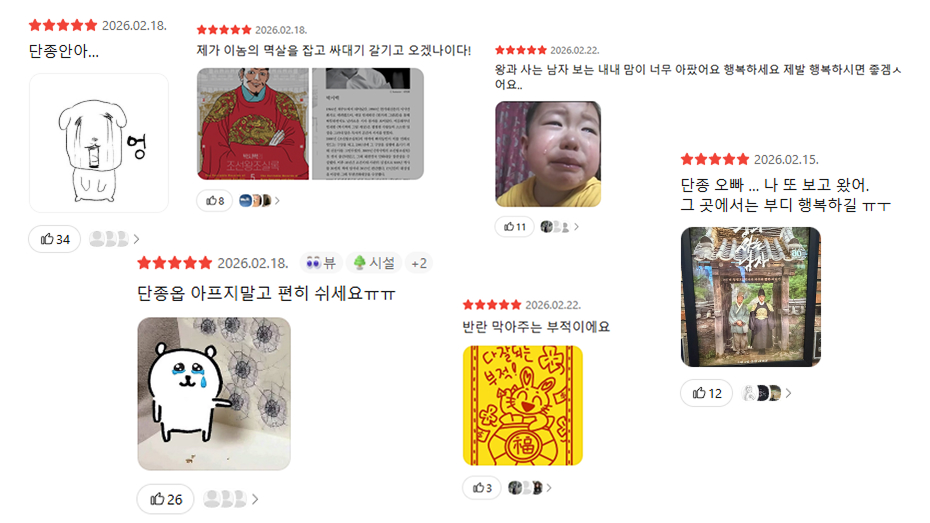The image size is (930, 523).
Task: Click the thumbs-up button showing 3
Action: [482, 487]
